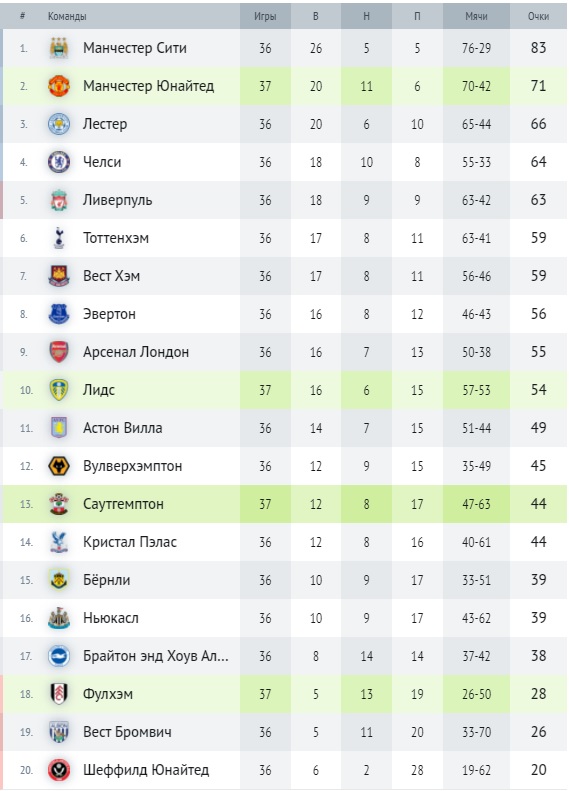Click the Manchester City club crest
569x791 pixels.
pos(59,48)
